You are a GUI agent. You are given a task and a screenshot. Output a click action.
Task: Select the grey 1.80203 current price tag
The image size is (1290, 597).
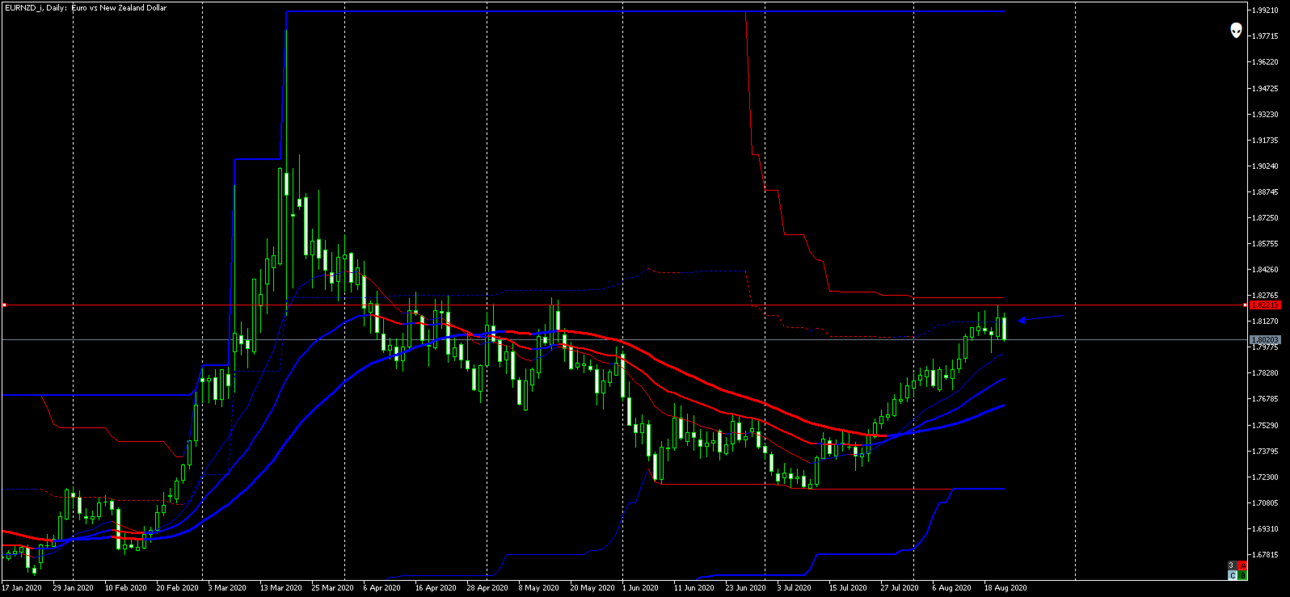click(x=1266, y=340)
